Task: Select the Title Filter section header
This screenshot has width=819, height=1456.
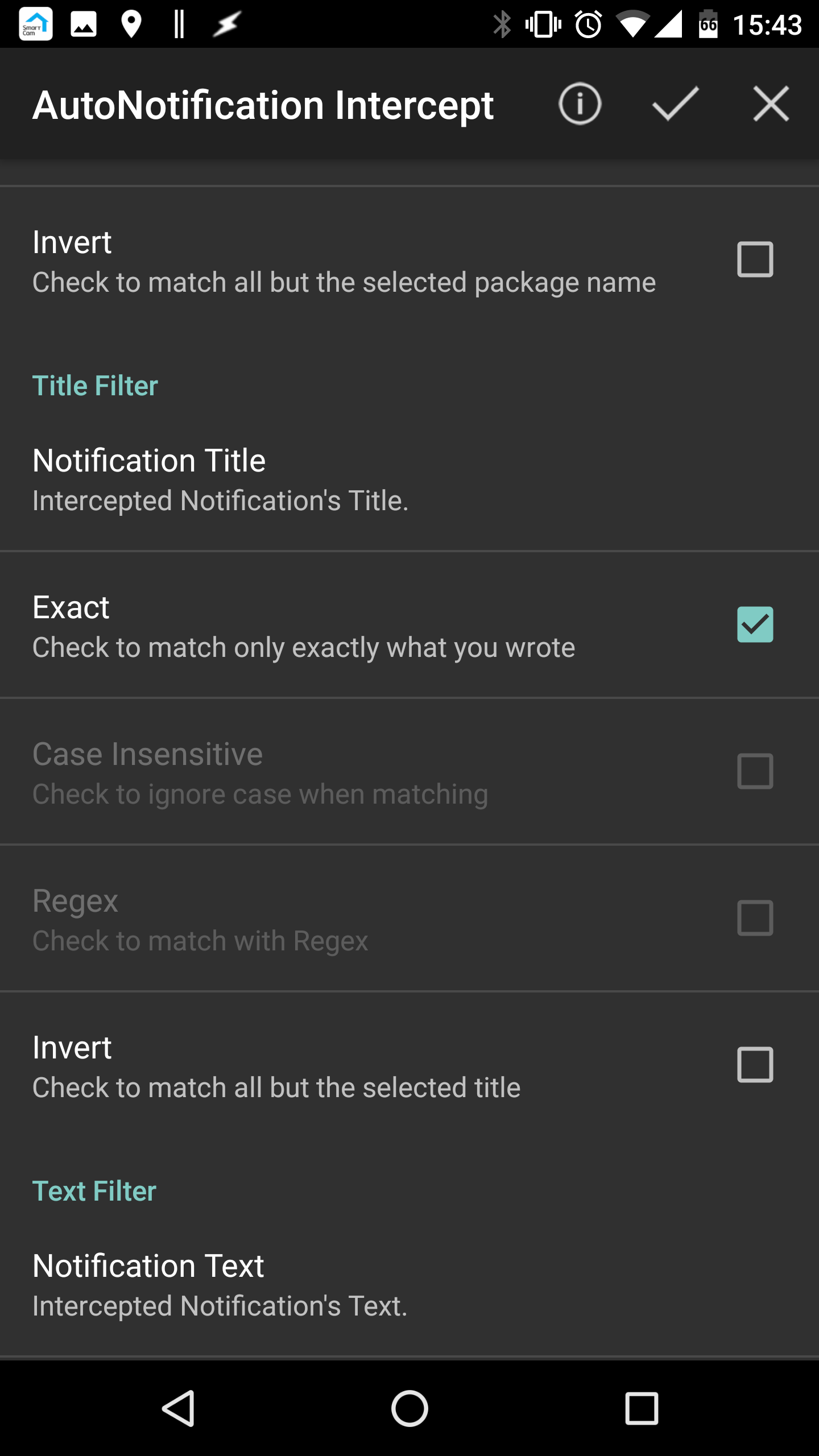Action: tap(95, 386)
